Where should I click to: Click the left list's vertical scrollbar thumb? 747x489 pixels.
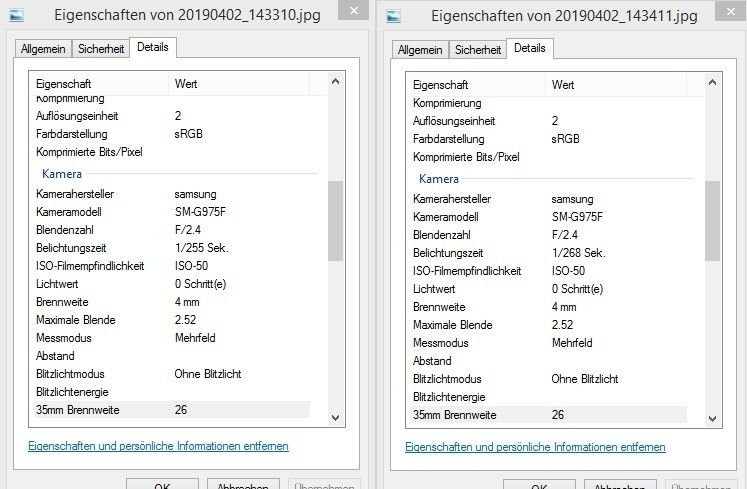pos(335,221)
